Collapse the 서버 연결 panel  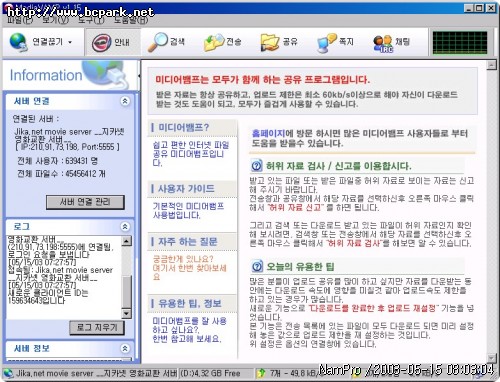click(x=125, y=101)
